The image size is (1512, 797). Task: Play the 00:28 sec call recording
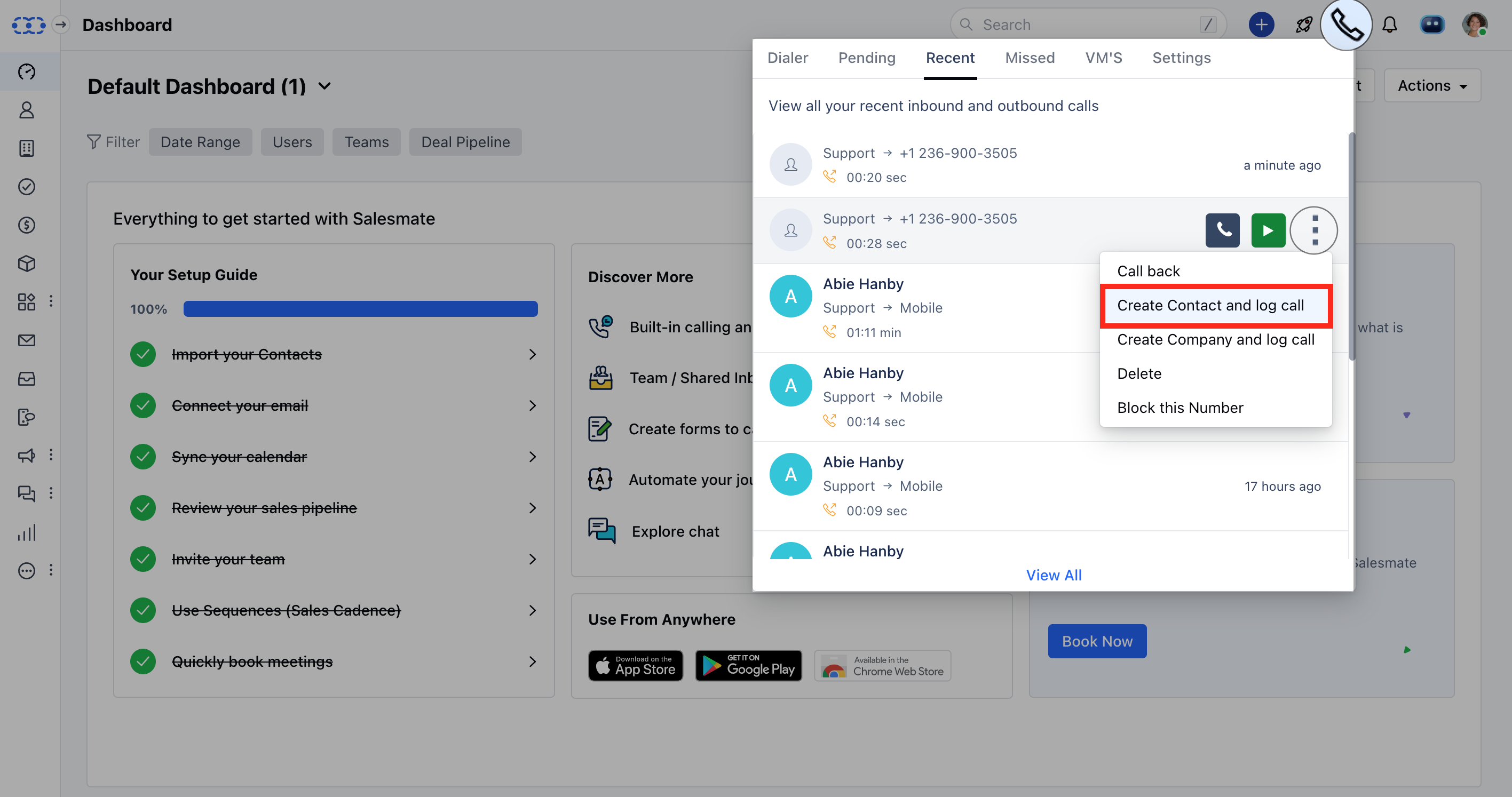pyautogui.click(x=1268, y=230)
